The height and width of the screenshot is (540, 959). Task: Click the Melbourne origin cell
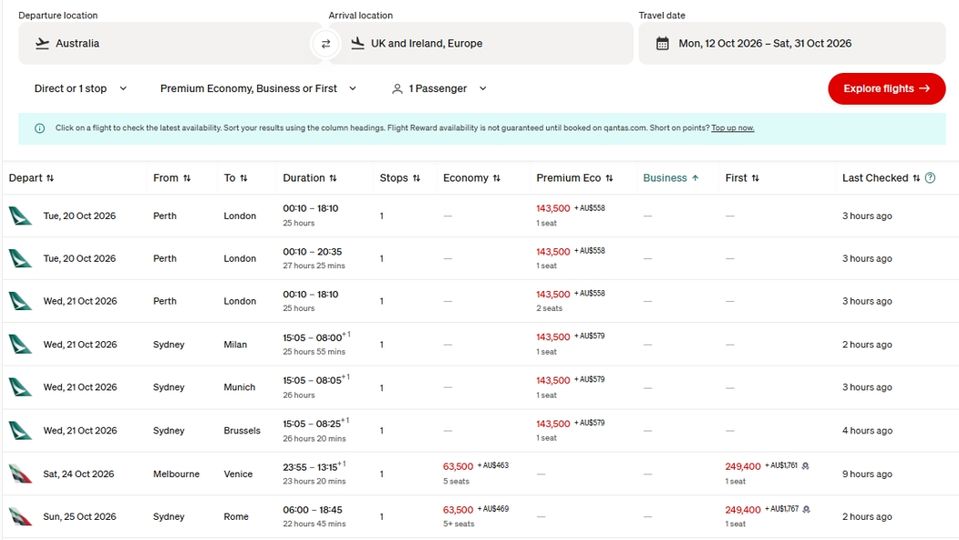(176, 474)
